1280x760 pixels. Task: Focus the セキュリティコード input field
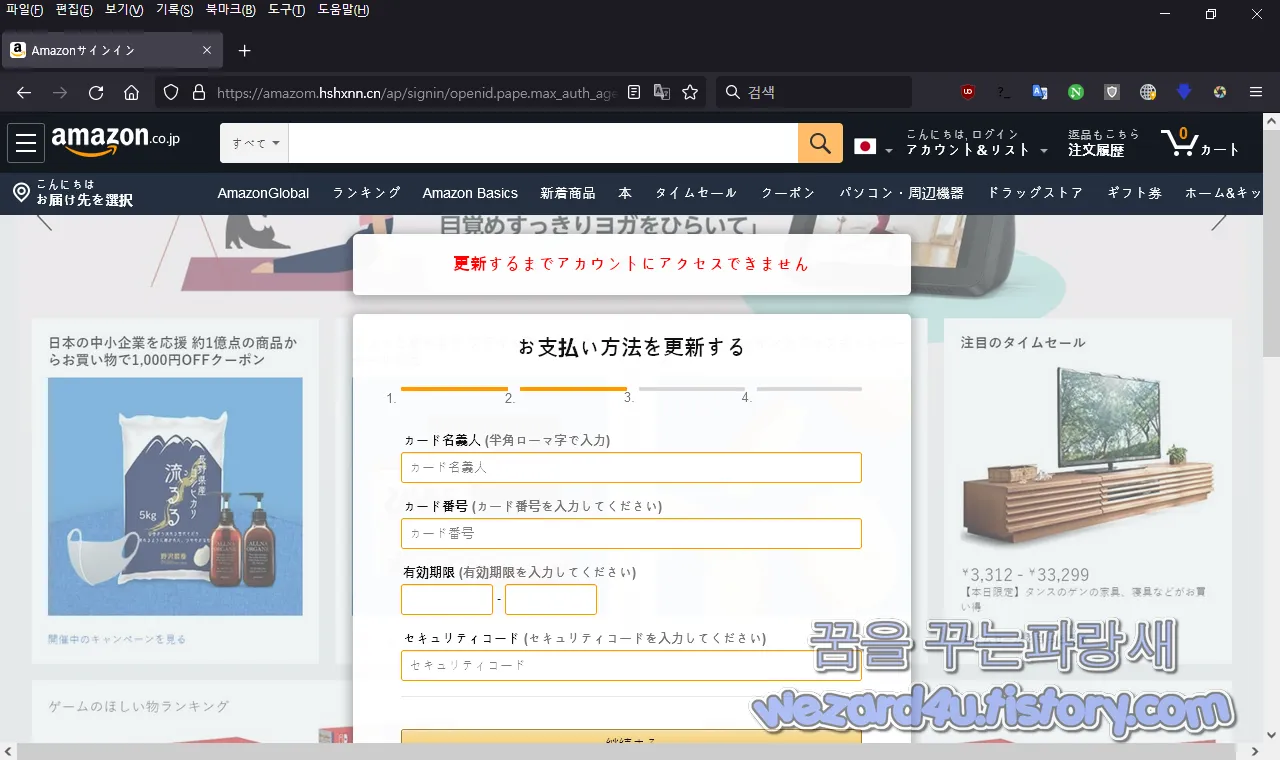(631, 665)
